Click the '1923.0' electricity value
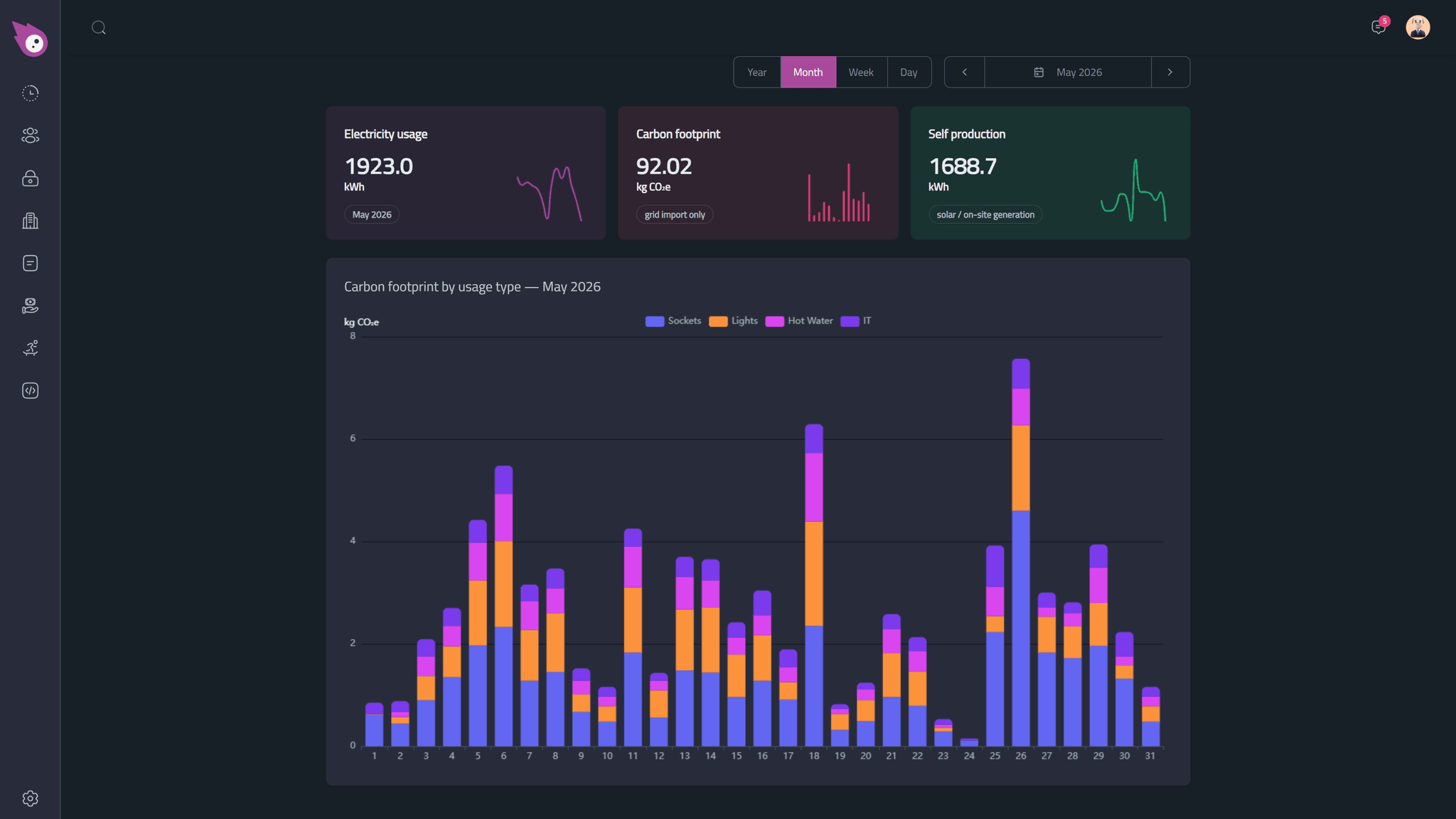This screenshot has height=819, width=1456. pos(379,166)
